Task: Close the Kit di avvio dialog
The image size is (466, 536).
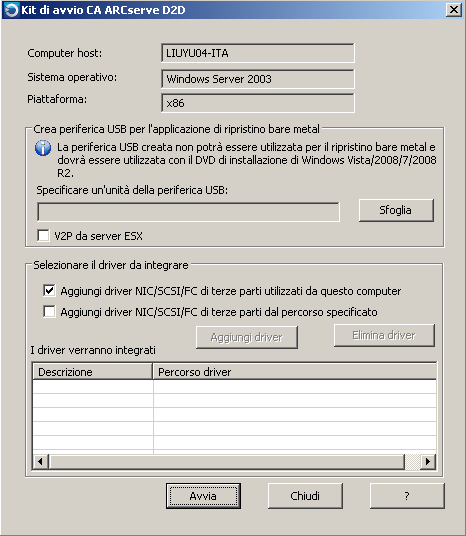Action: click(x=454, y=10)
